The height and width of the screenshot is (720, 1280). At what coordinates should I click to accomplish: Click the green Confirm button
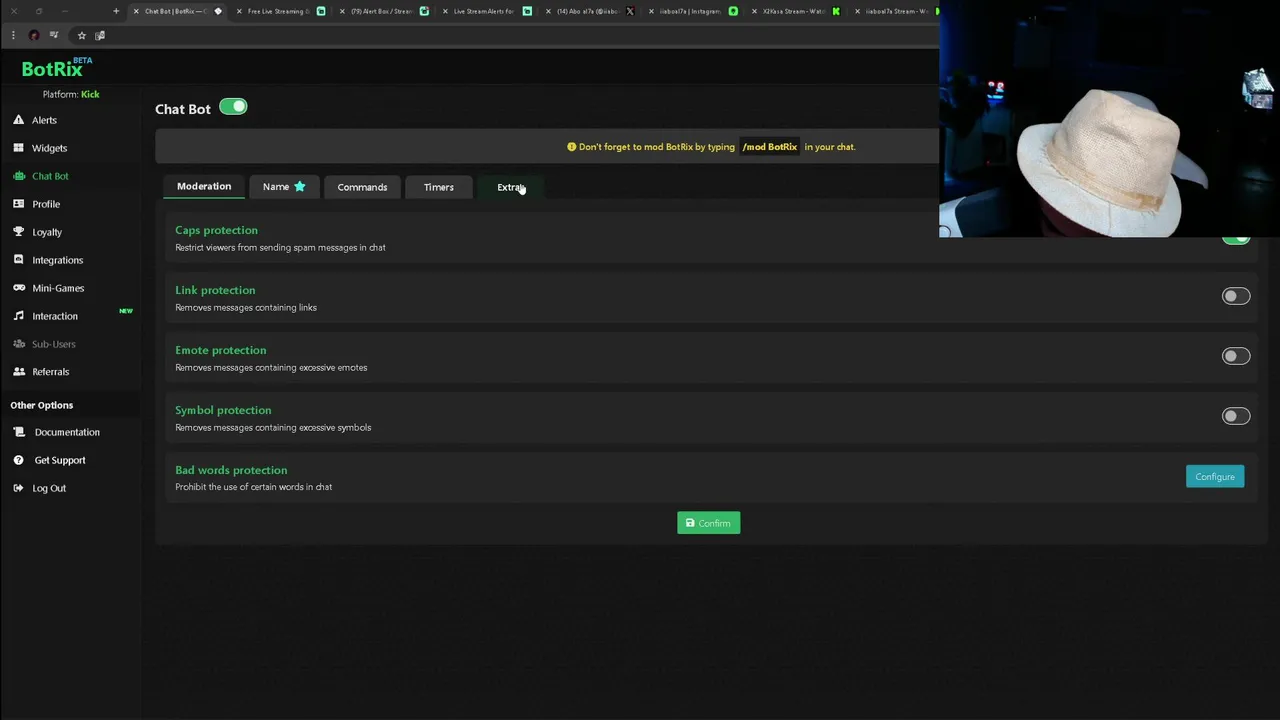click(709, 523)
